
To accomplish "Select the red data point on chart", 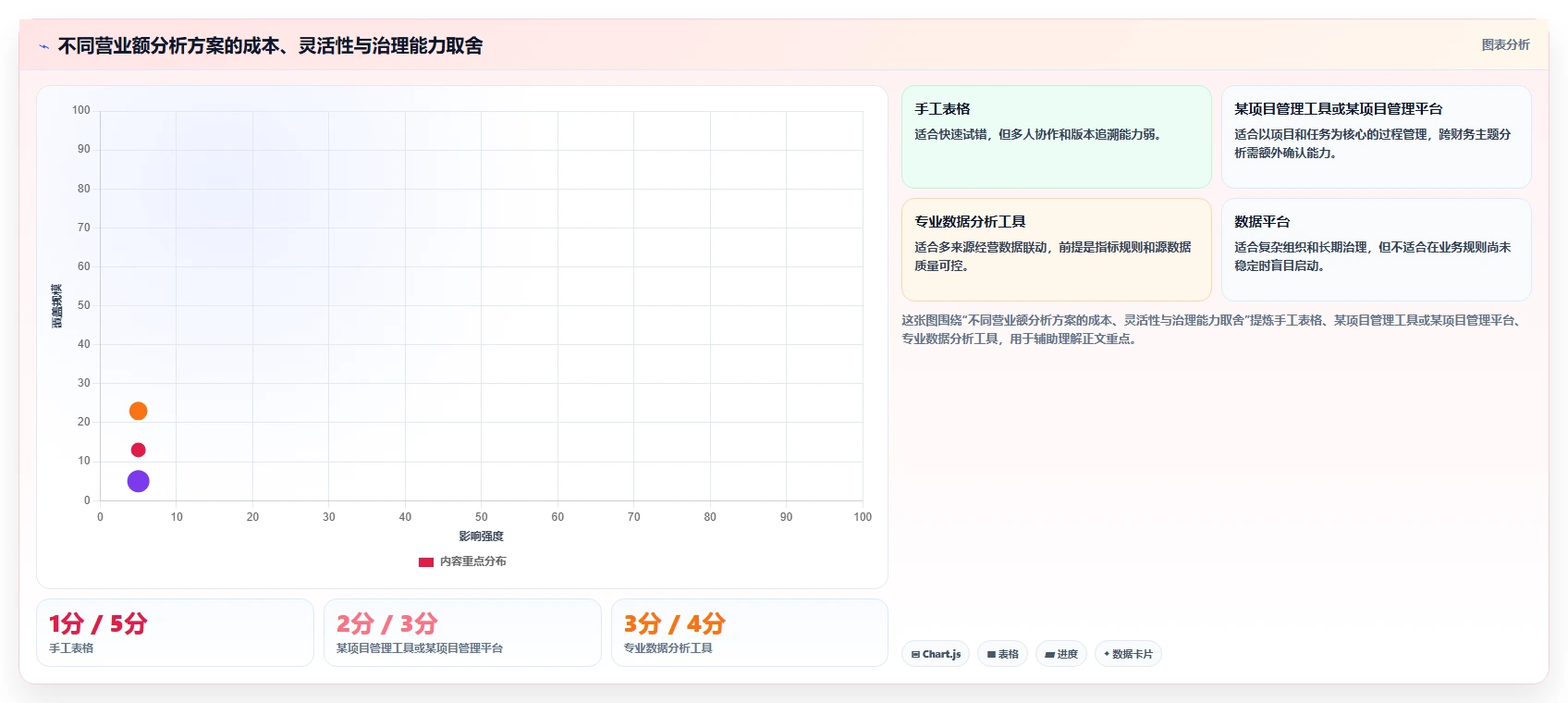I will tap(138, 450).
